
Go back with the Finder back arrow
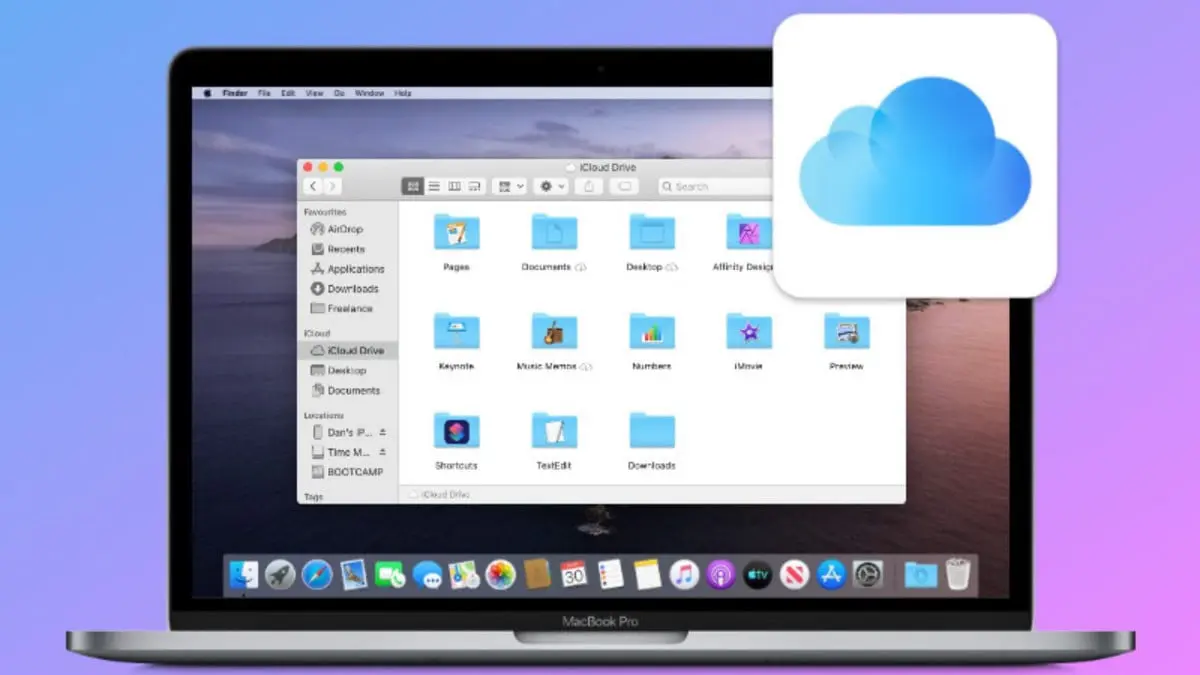[313, 186]
